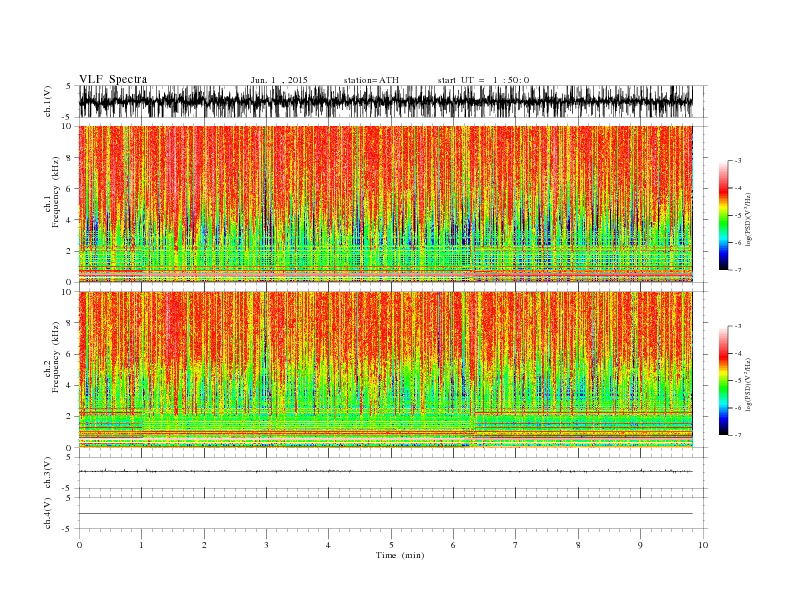Click the "VLF Spectra" title text

113,79
